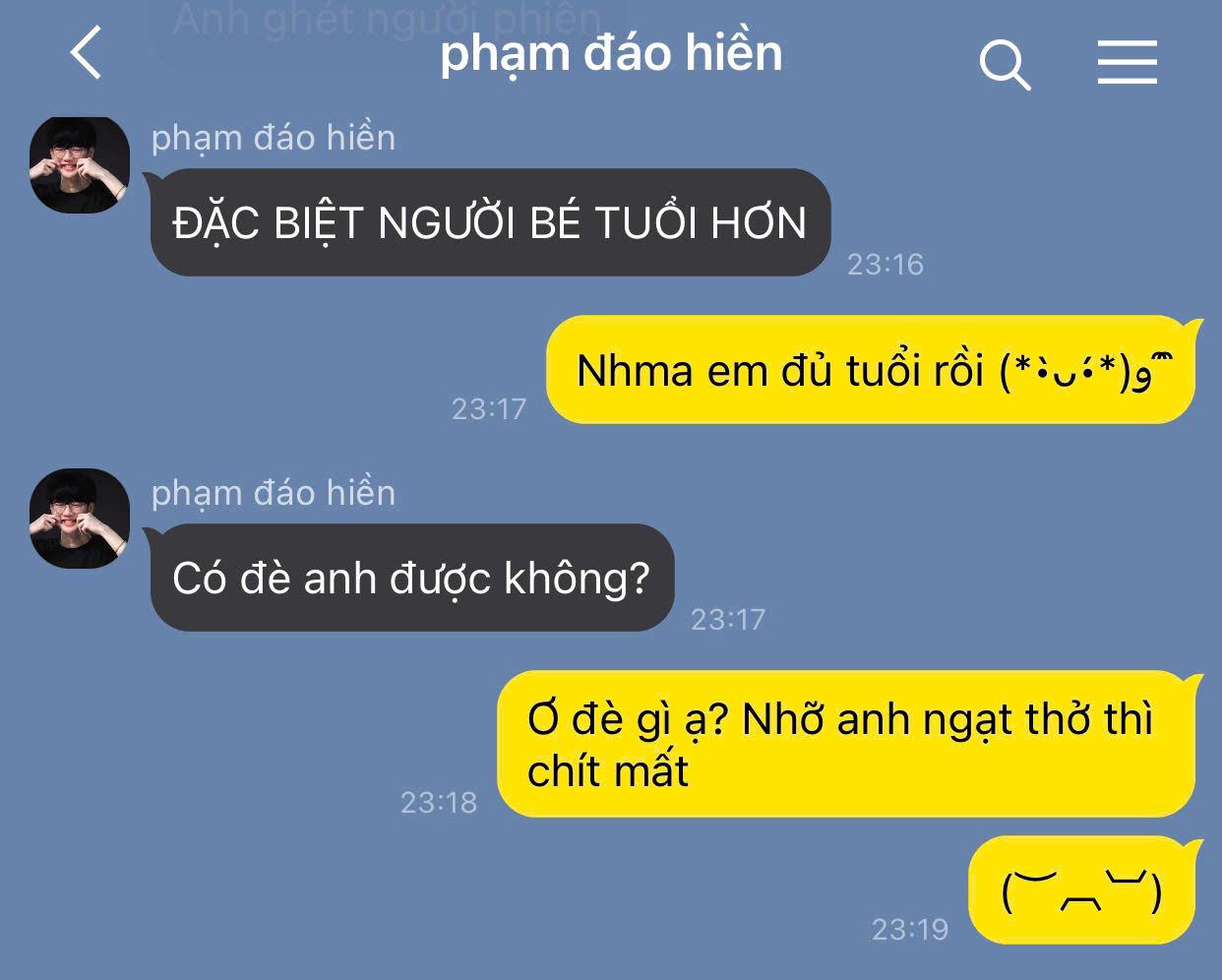Tap the 23:16 timestamp
Screen dimensions: 1222x980
click(x=886, y=264)
